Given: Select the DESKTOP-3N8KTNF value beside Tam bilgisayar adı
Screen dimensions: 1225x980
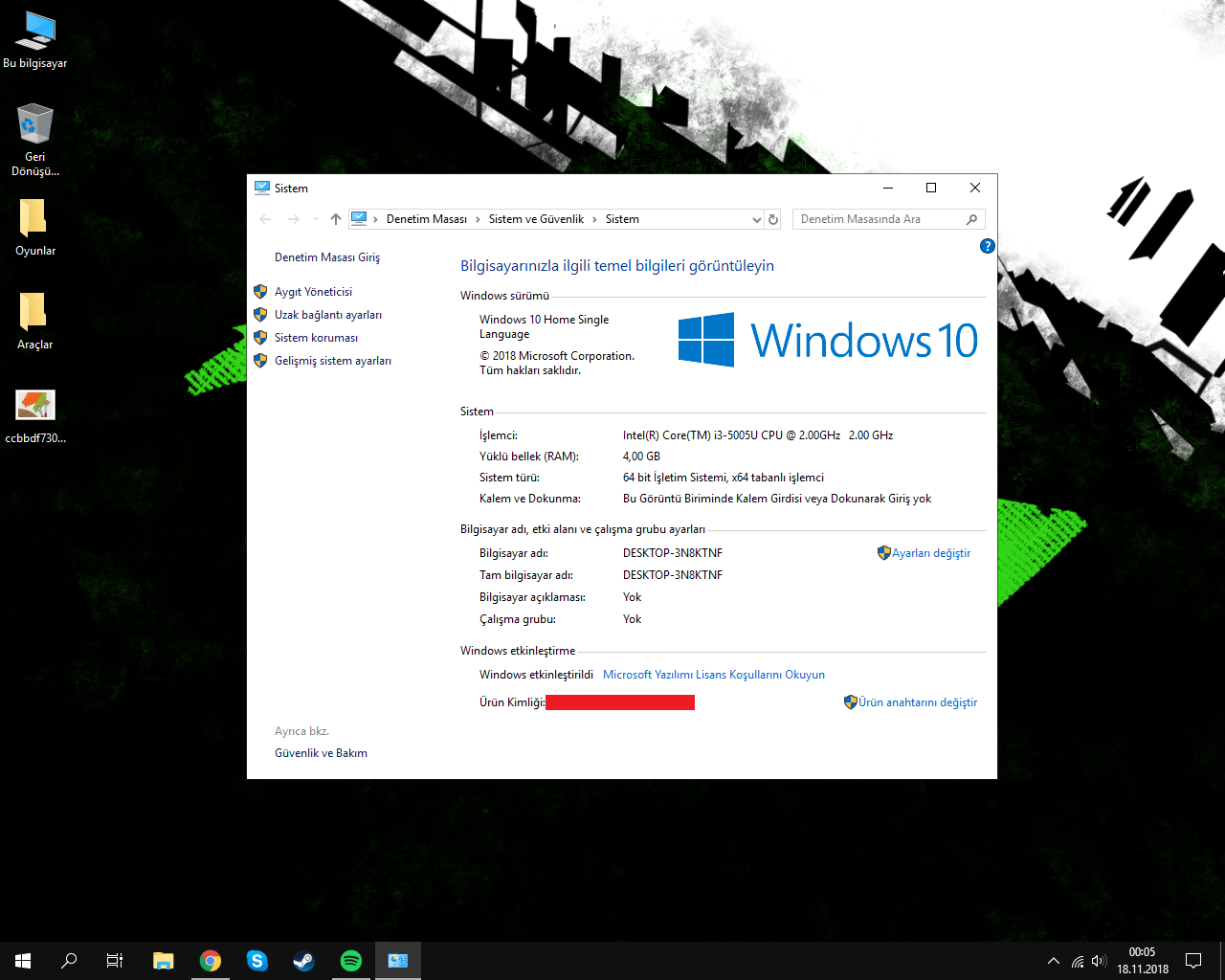Looking at the screenshot, I should pos(673,575).
